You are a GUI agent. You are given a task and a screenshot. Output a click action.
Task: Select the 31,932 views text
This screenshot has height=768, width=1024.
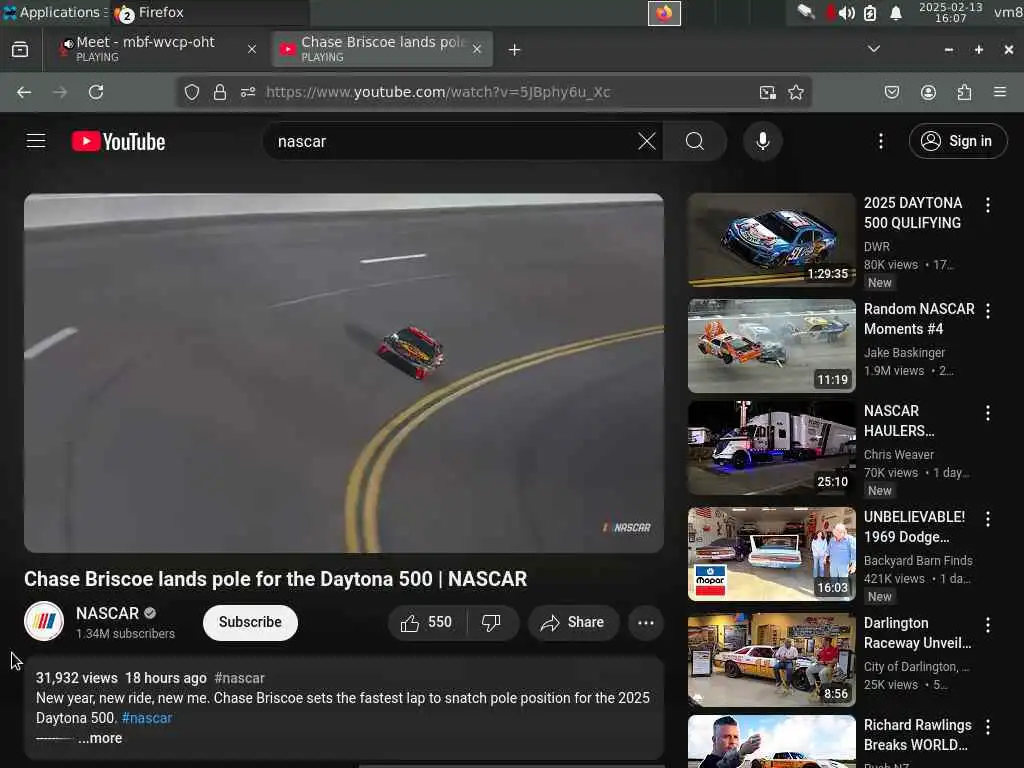76,678
